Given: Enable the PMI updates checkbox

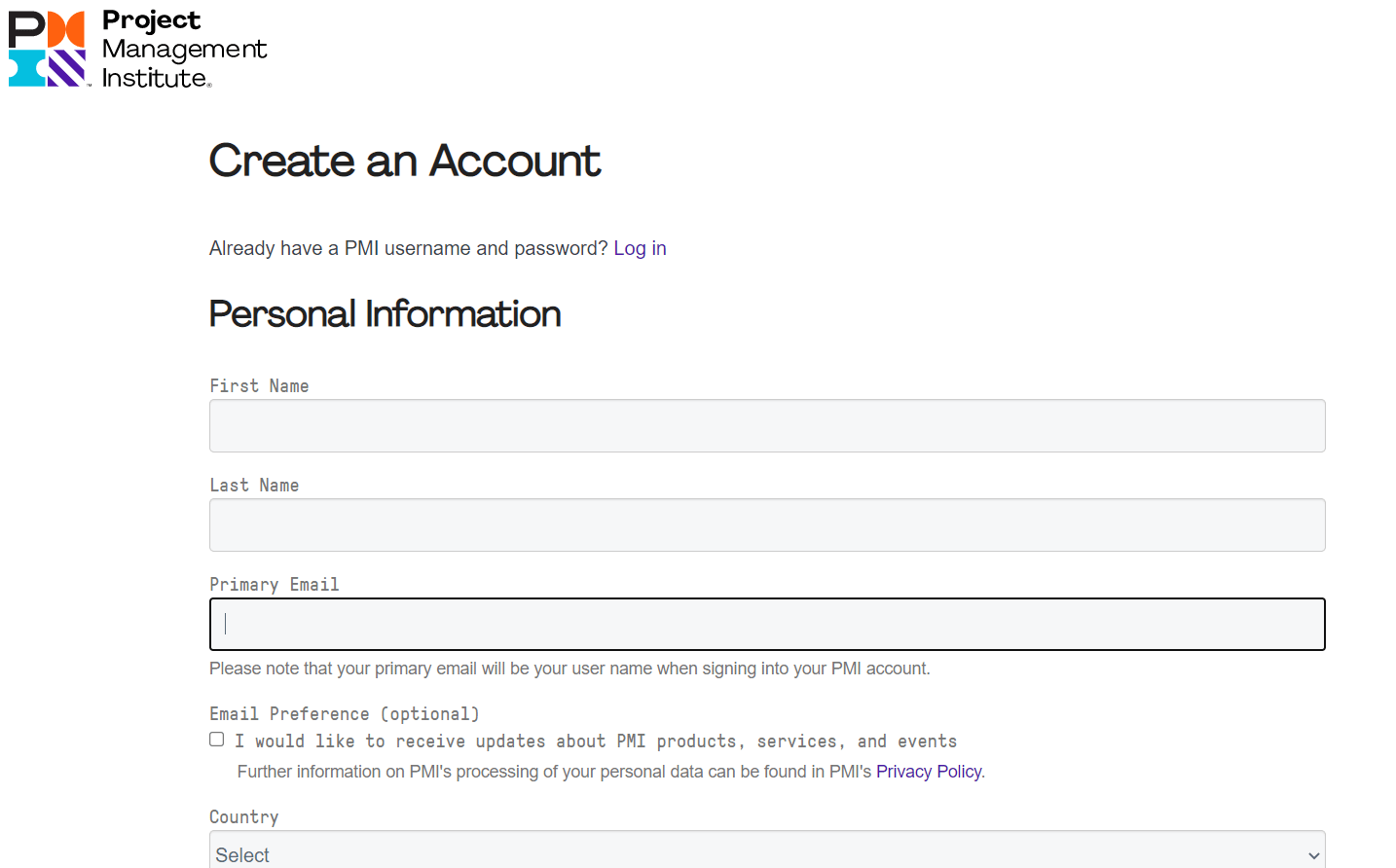Looking at the screenshot, I should [x=217, y=740].
